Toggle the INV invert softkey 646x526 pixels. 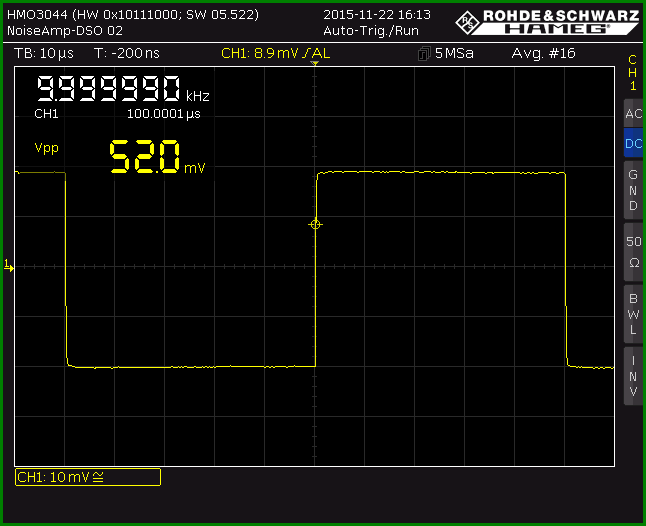(x=633, y=376)
